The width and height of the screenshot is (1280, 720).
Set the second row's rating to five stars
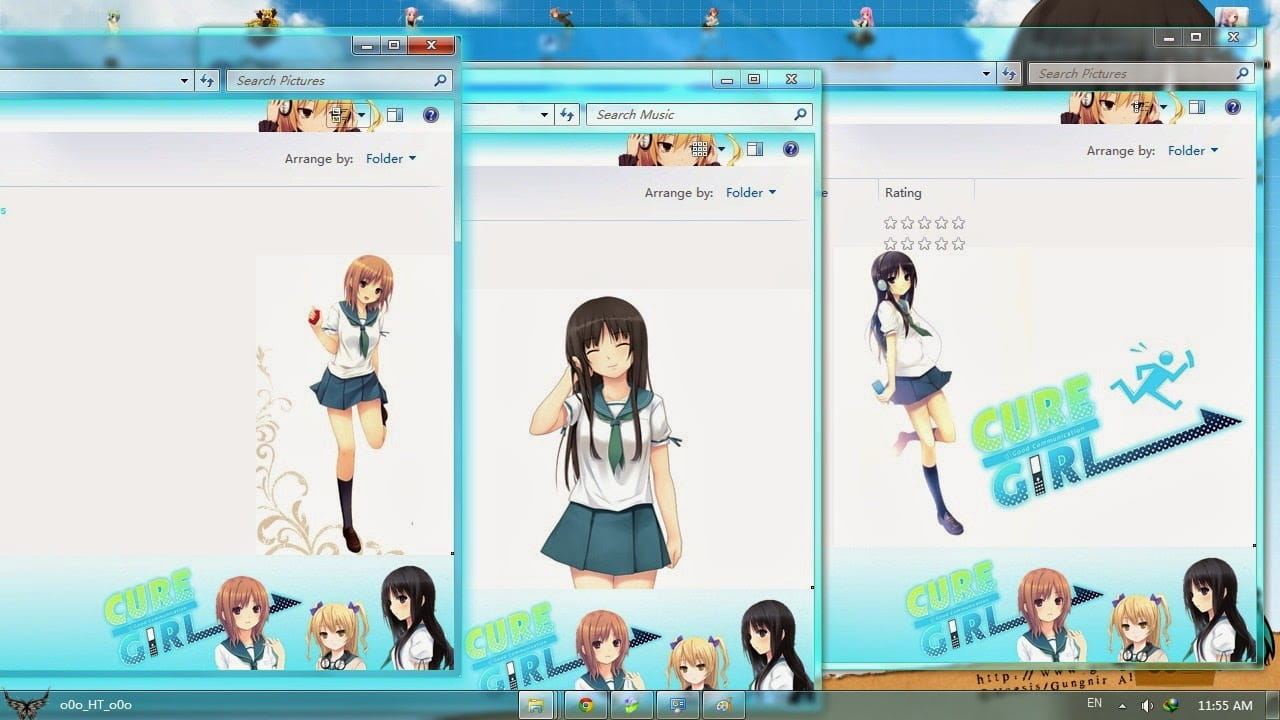tap(958, 244)
